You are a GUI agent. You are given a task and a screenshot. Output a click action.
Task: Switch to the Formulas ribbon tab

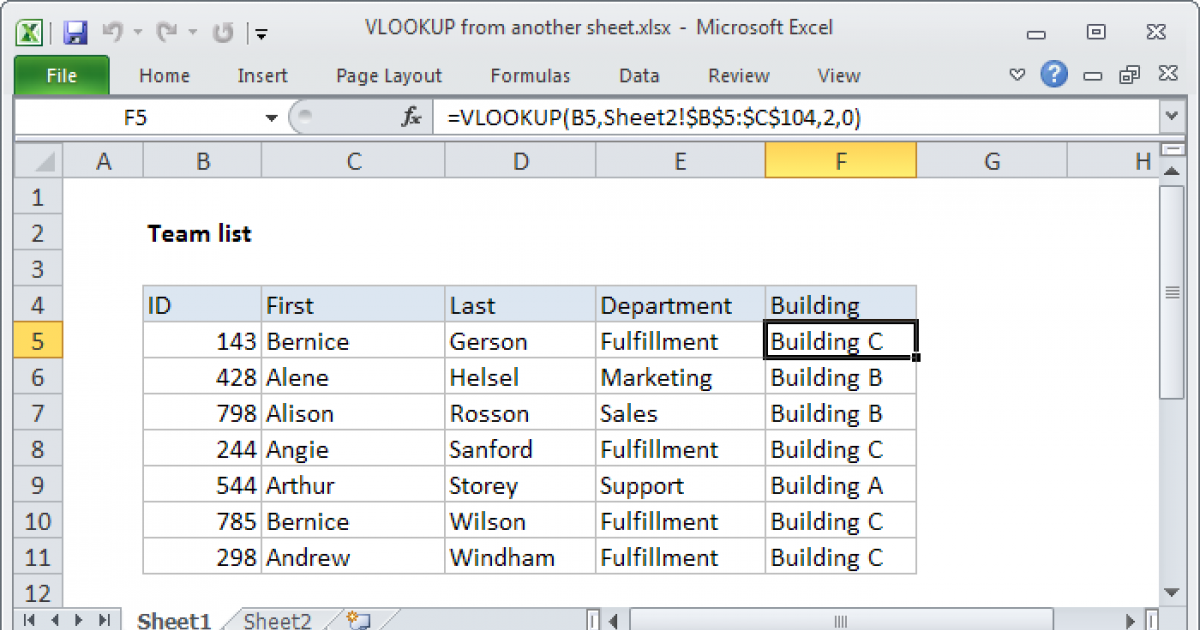pyautogui.click(x=530, y=75)
